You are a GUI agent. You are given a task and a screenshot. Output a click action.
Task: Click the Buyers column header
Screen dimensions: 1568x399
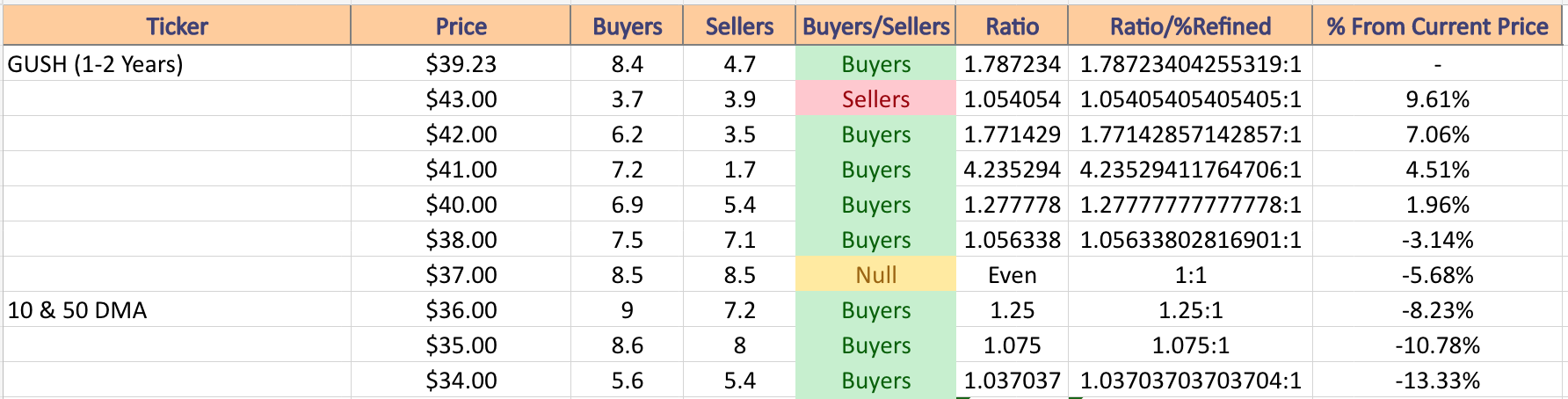(x=627, y=26)
